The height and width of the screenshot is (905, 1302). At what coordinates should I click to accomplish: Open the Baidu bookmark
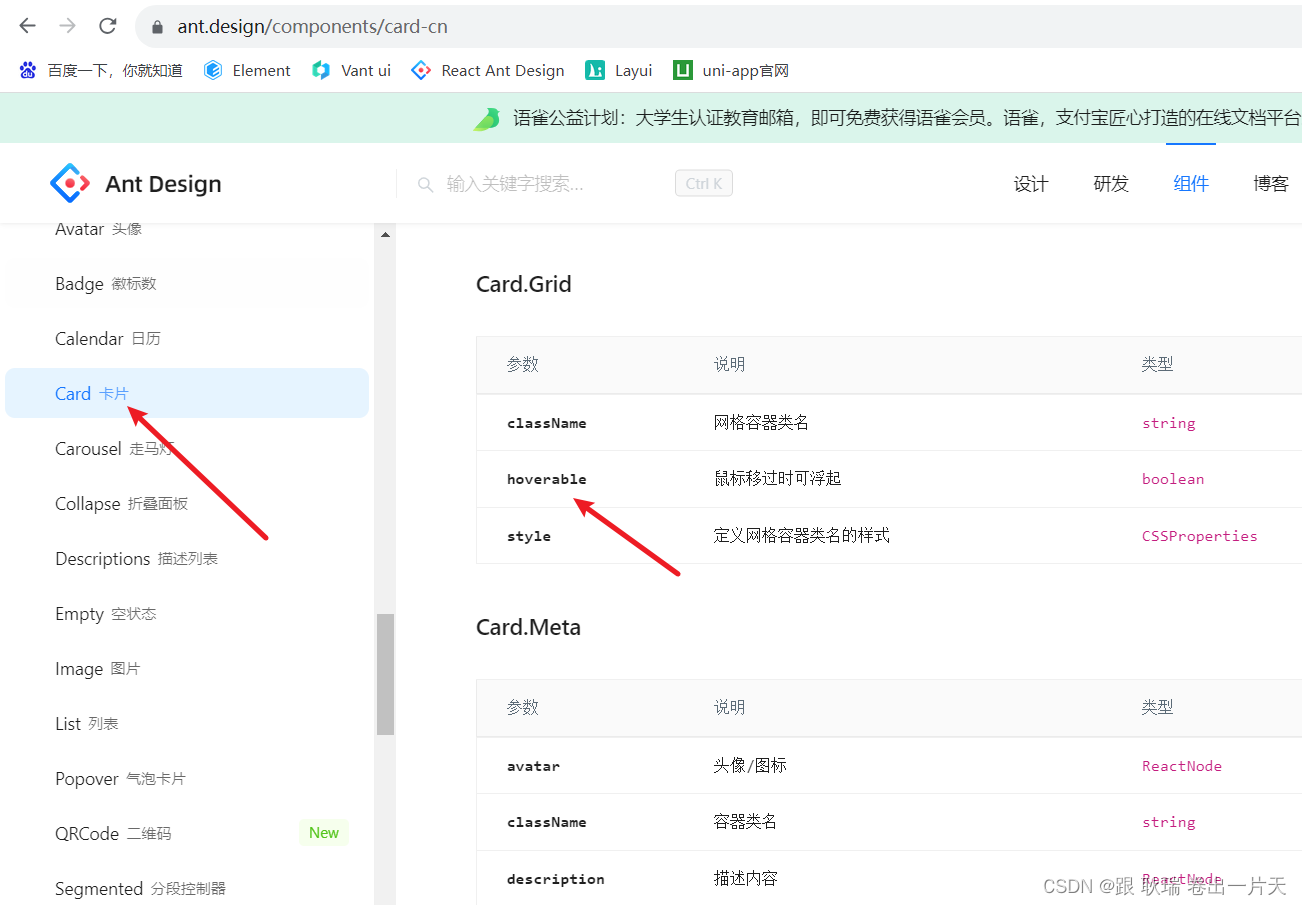pyautogui.click(x=101, y=70)
